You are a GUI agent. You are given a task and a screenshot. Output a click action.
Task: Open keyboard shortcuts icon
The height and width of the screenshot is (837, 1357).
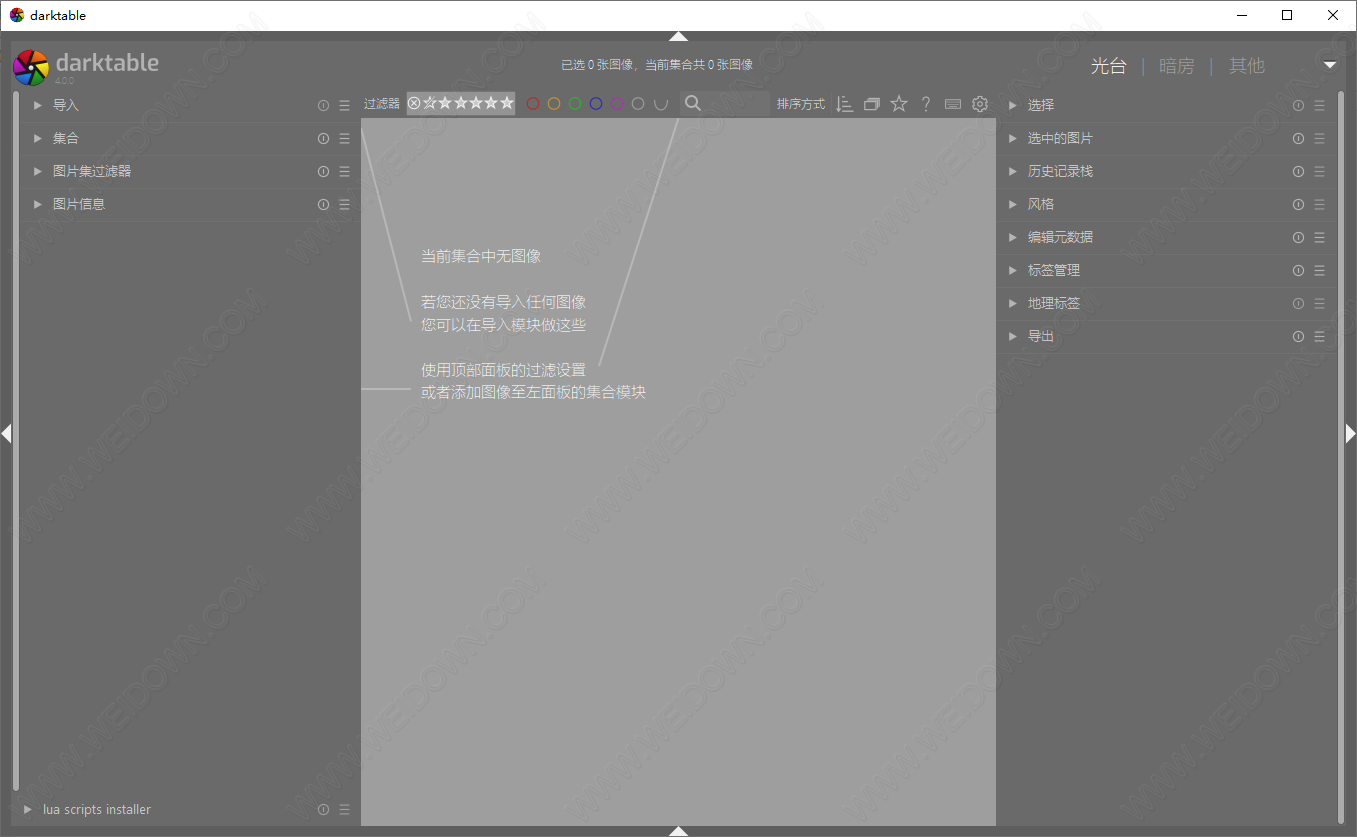click(953, 104)
